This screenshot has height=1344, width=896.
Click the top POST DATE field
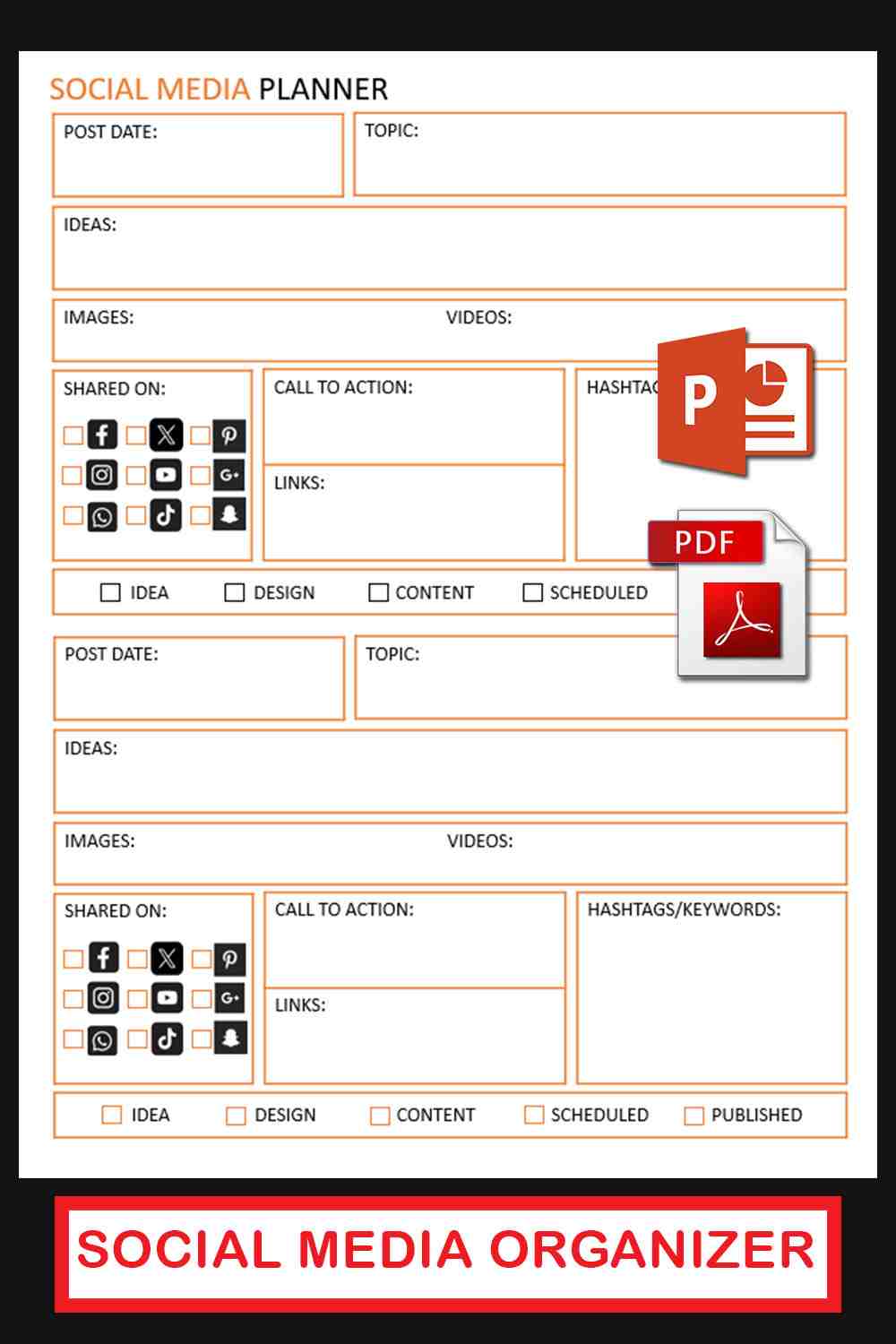tap(198, 155)
